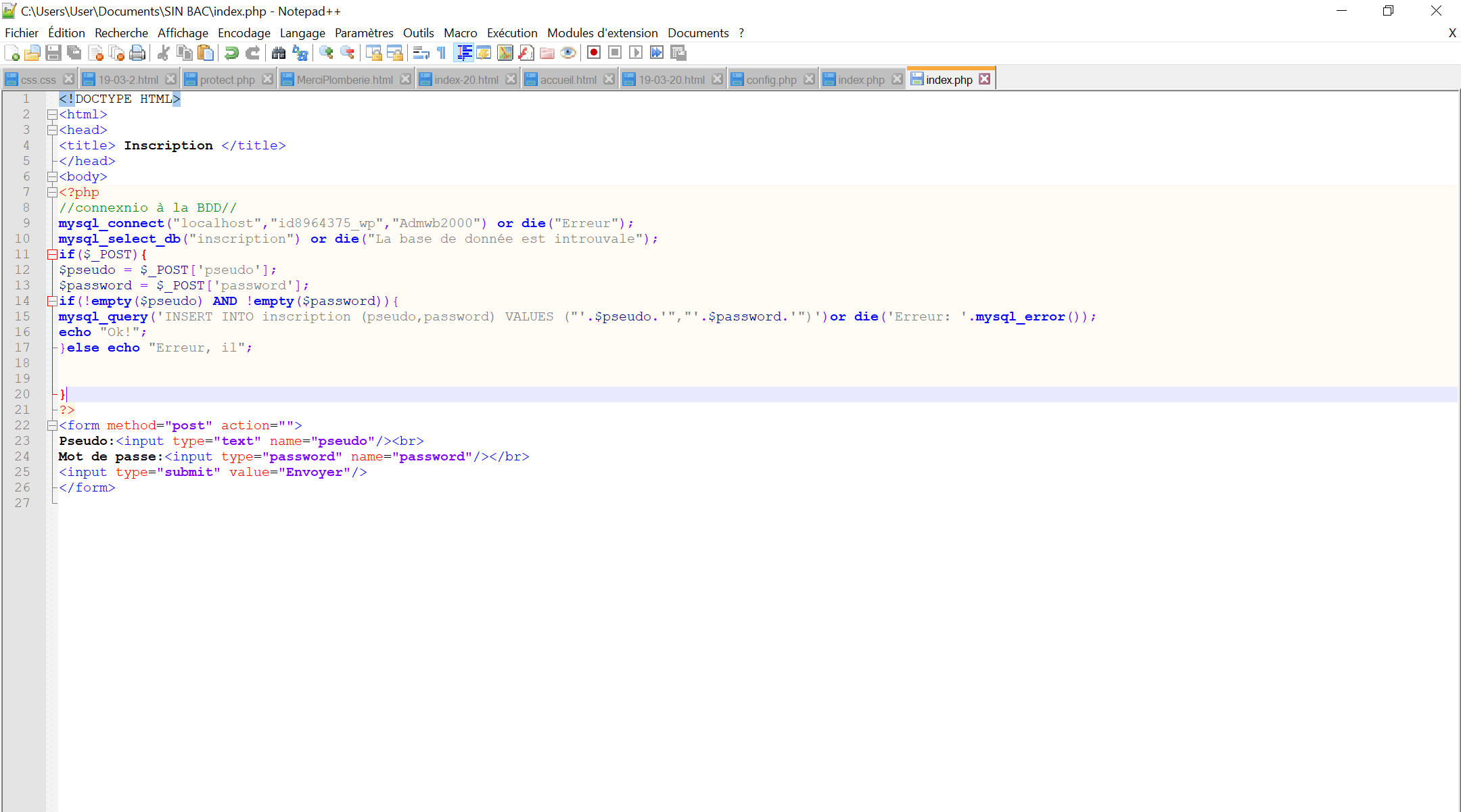1461x812 pixels.
Task: Open the Modules d'extension menu
Action: point(603,33)
